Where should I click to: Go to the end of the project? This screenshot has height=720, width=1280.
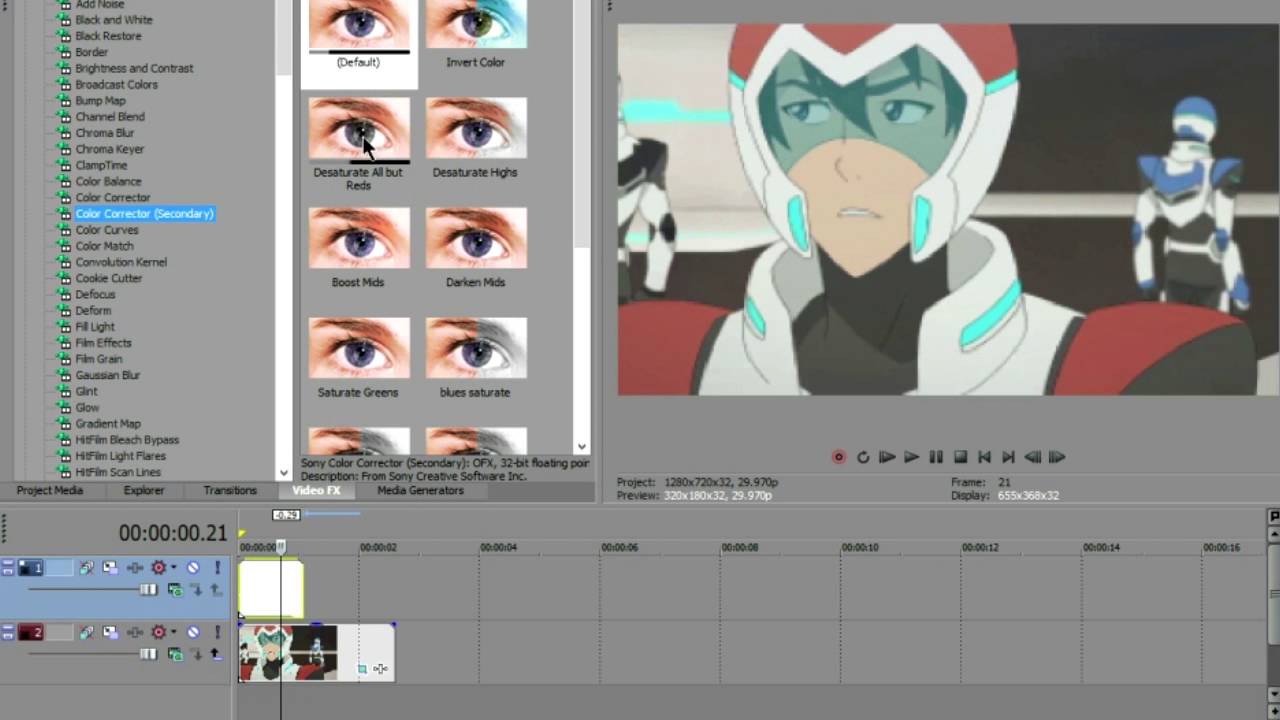[x=1008, y=457]
